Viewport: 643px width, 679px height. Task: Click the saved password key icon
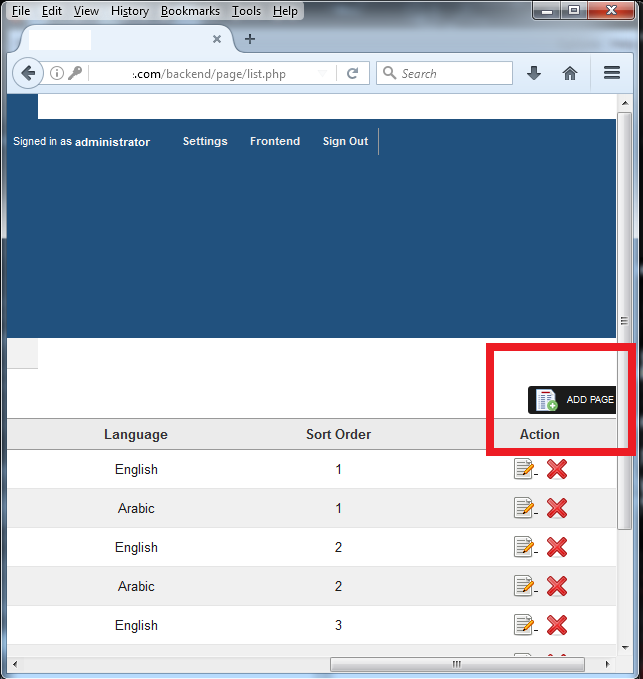coord(75,73)
